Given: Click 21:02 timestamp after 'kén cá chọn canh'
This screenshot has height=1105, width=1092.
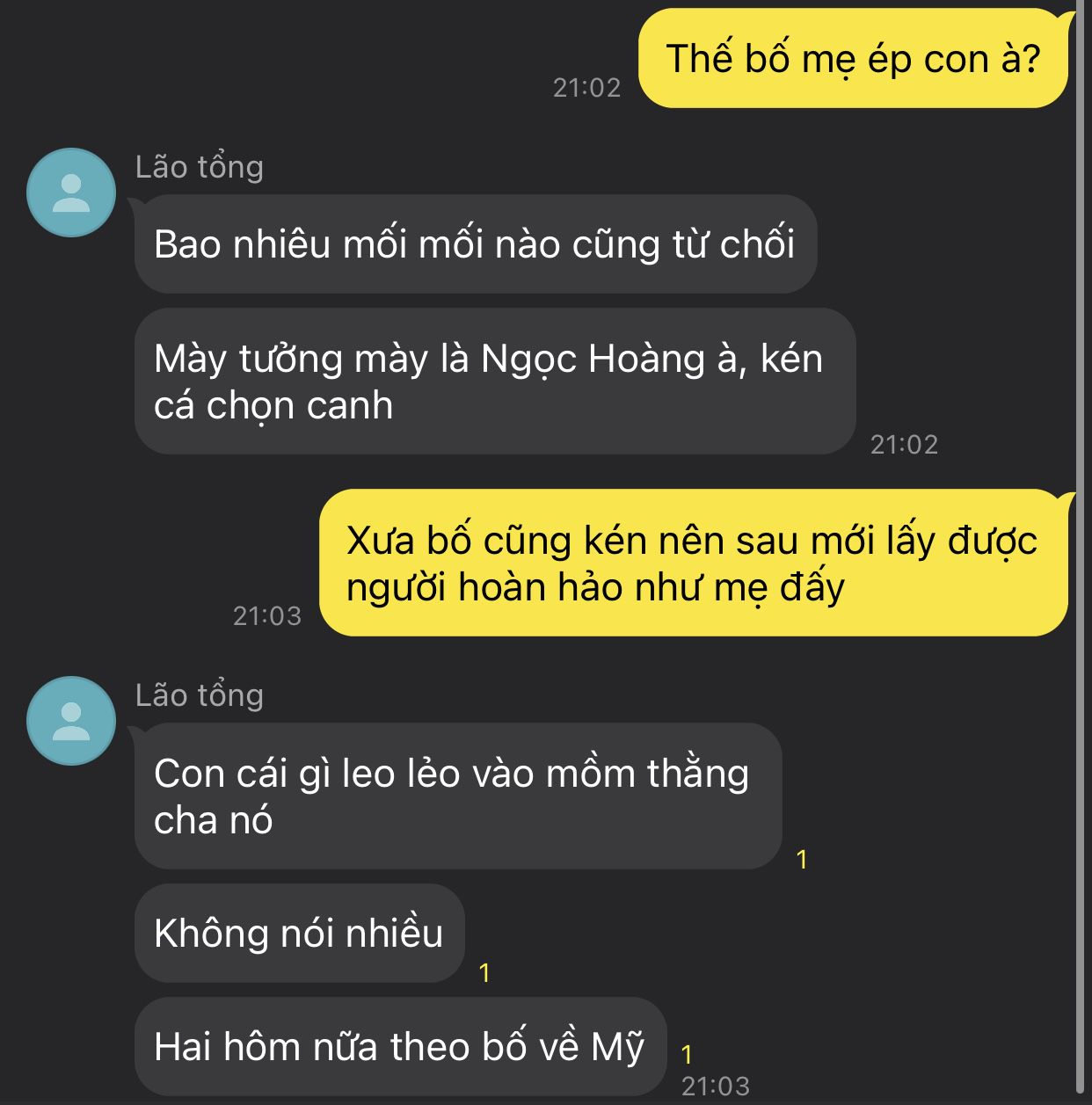Looking at the screenshot, I should pos(904,444).
